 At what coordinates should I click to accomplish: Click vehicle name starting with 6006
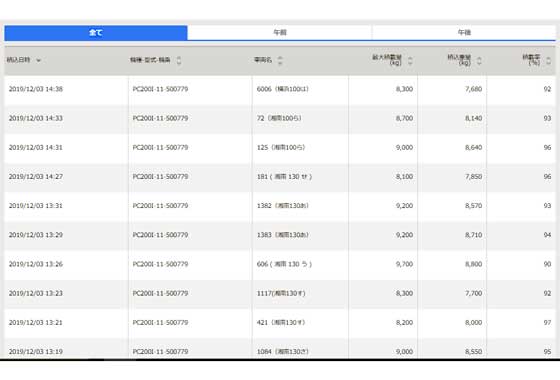click(282, 89)
